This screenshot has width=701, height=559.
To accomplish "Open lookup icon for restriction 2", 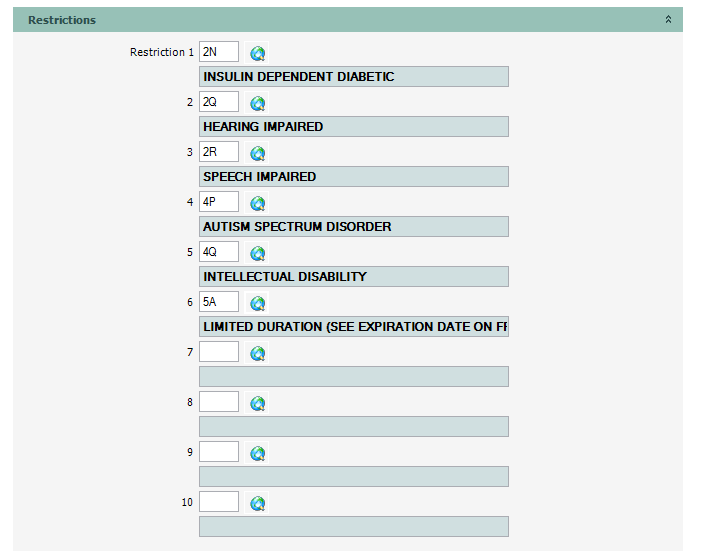I will click(257, 103).
